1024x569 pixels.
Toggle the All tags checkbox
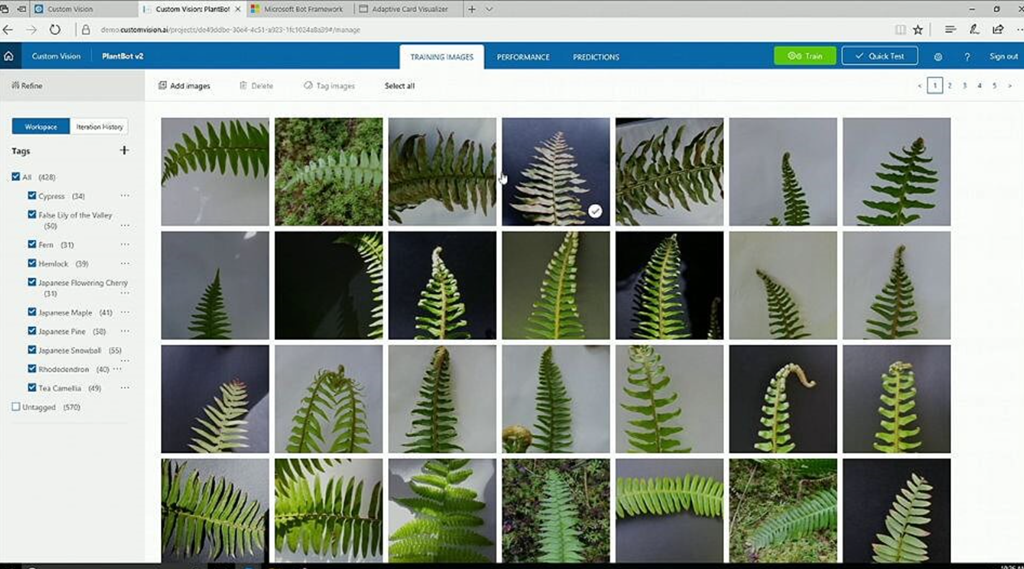(16, 176)
